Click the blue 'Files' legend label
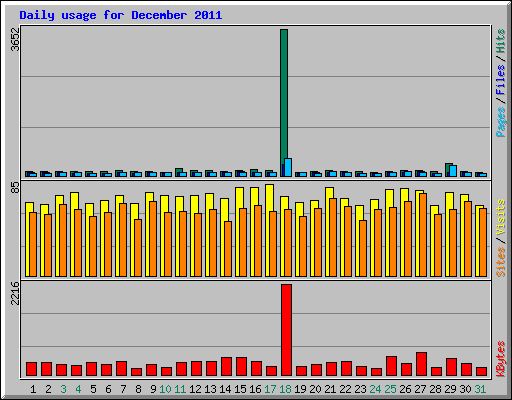512x400 pixels. coord(501,79)
